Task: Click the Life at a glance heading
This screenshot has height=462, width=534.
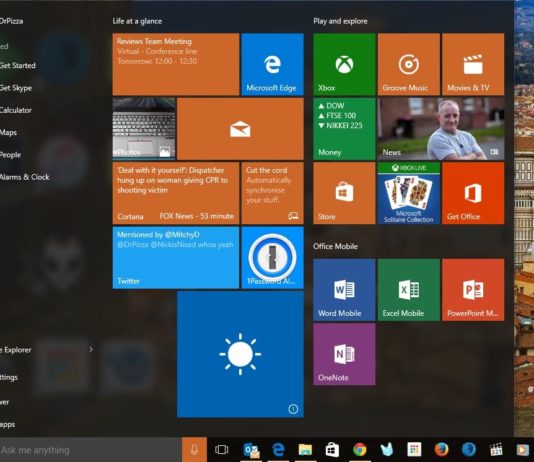Action: click(137, 21)
